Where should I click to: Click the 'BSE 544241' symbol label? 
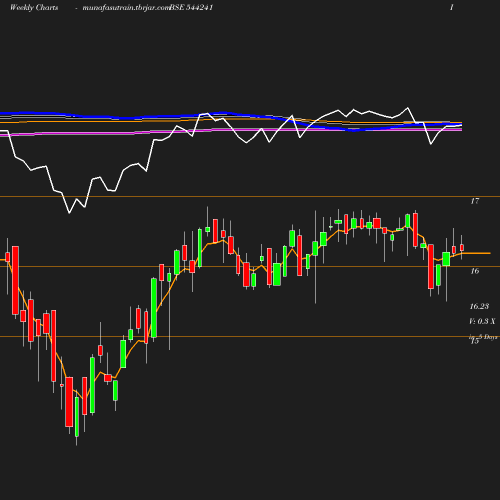[191, 7]
